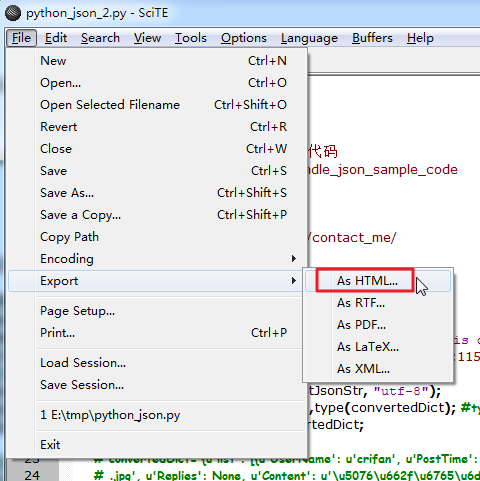Screen dimensions: 480x481
Task: Click the contact_me/ text in editor
Action: 354,238
